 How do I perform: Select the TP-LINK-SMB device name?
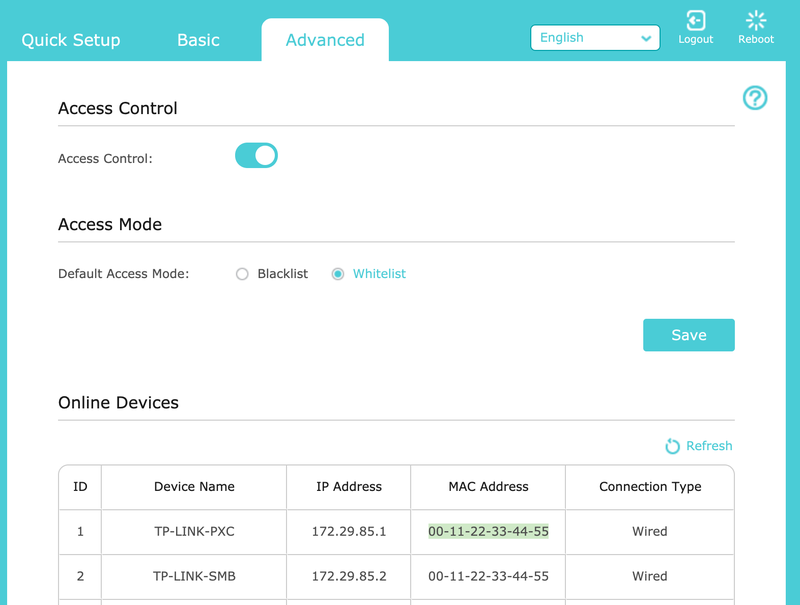(194, 576)
